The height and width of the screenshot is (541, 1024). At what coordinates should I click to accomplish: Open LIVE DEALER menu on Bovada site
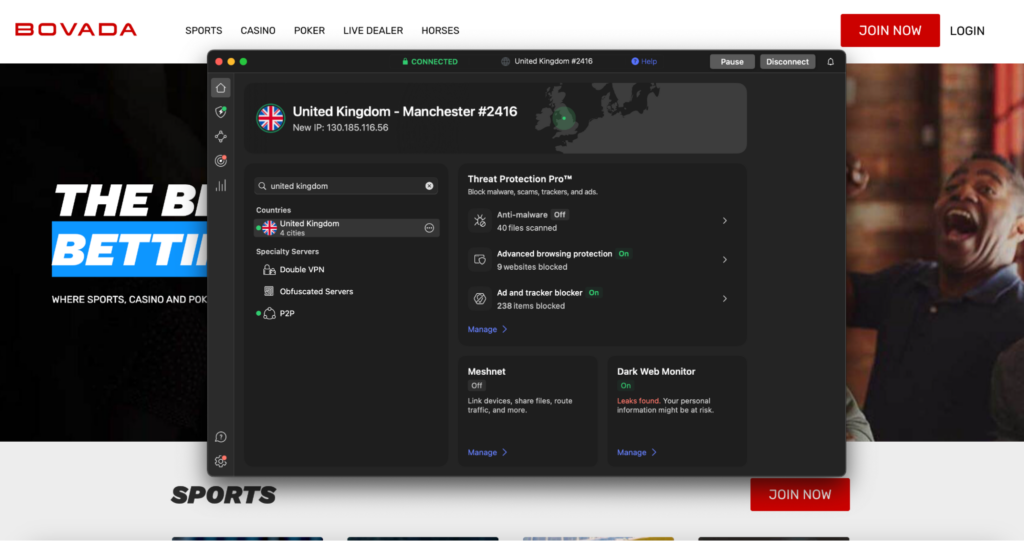coord(373,31)
